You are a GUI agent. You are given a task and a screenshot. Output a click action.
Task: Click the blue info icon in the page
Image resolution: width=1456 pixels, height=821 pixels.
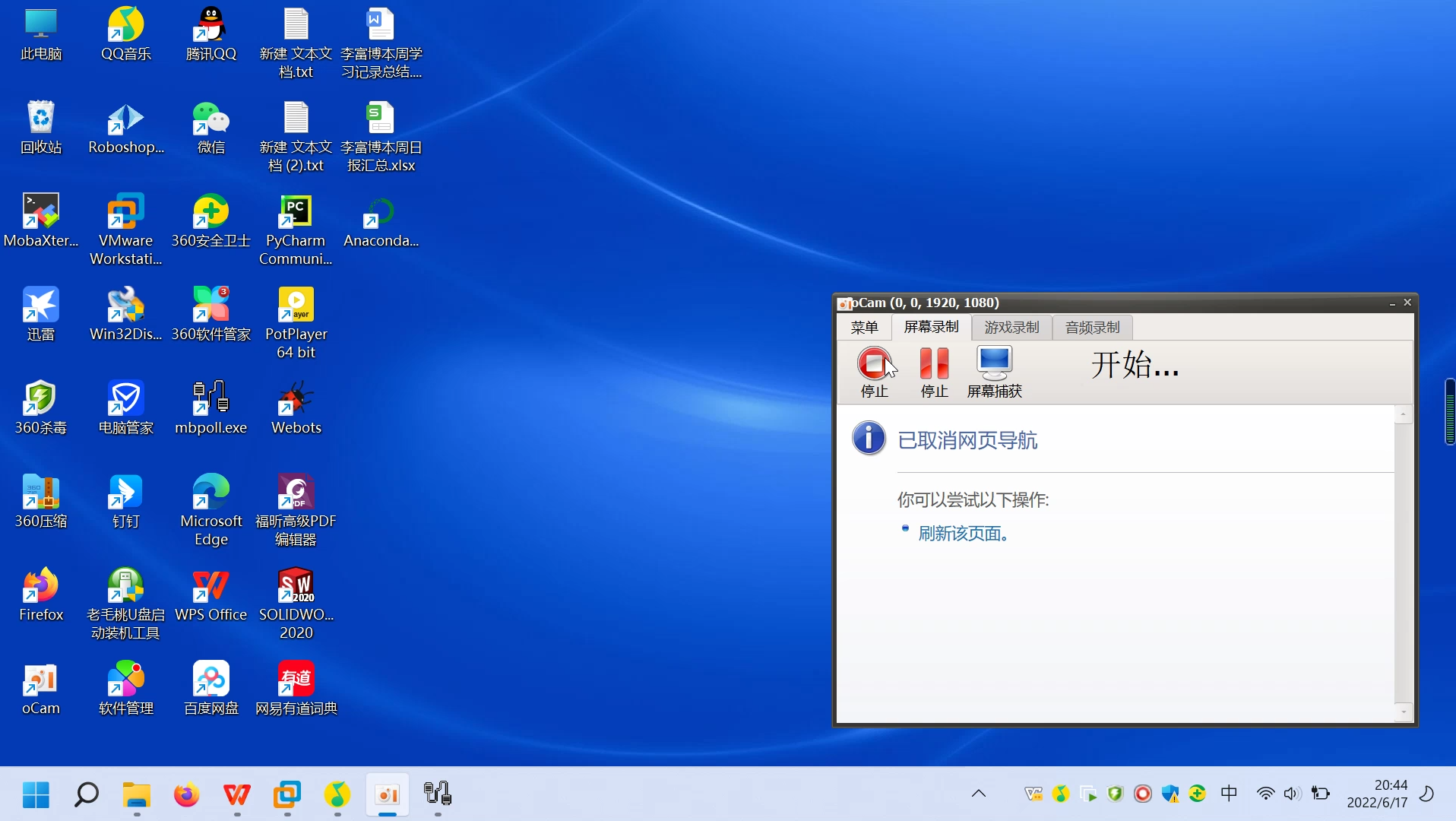pyautogui.click(x=869, y=439)
